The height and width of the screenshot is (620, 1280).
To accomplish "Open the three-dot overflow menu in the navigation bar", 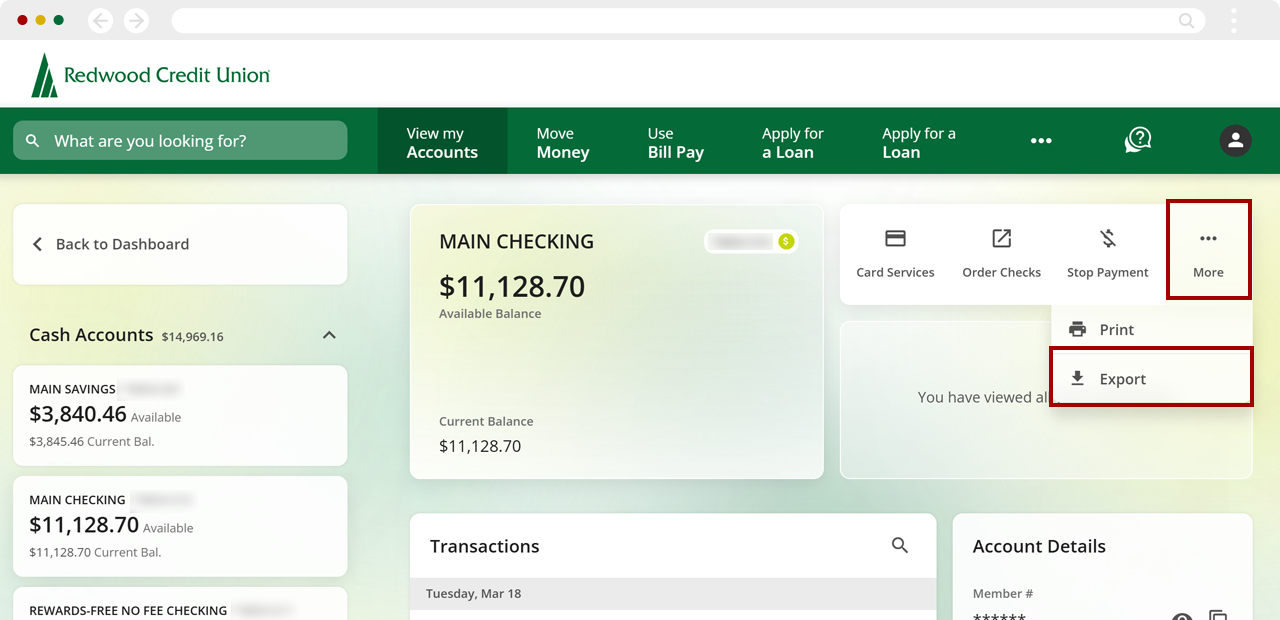I will [x=1041, y=141].
